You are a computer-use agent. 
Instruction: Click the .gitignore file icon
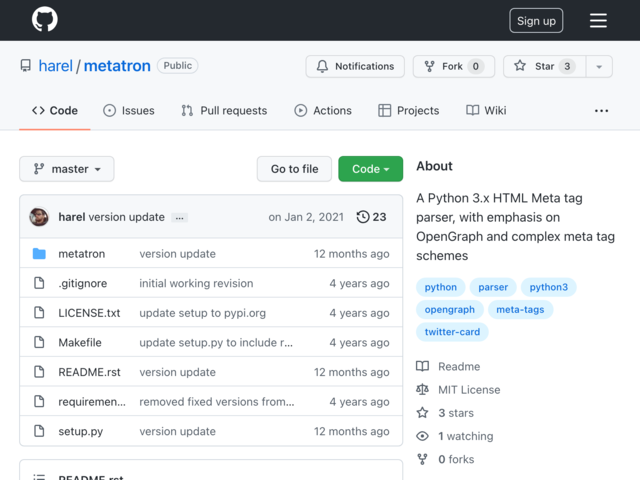[x=39, y=283]
